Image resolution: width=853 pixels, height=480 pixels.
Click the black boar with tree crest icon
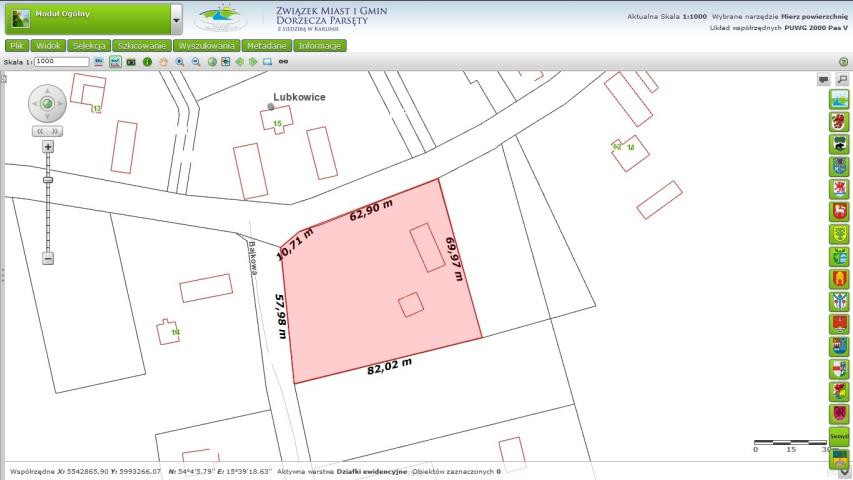coord(839,144)
